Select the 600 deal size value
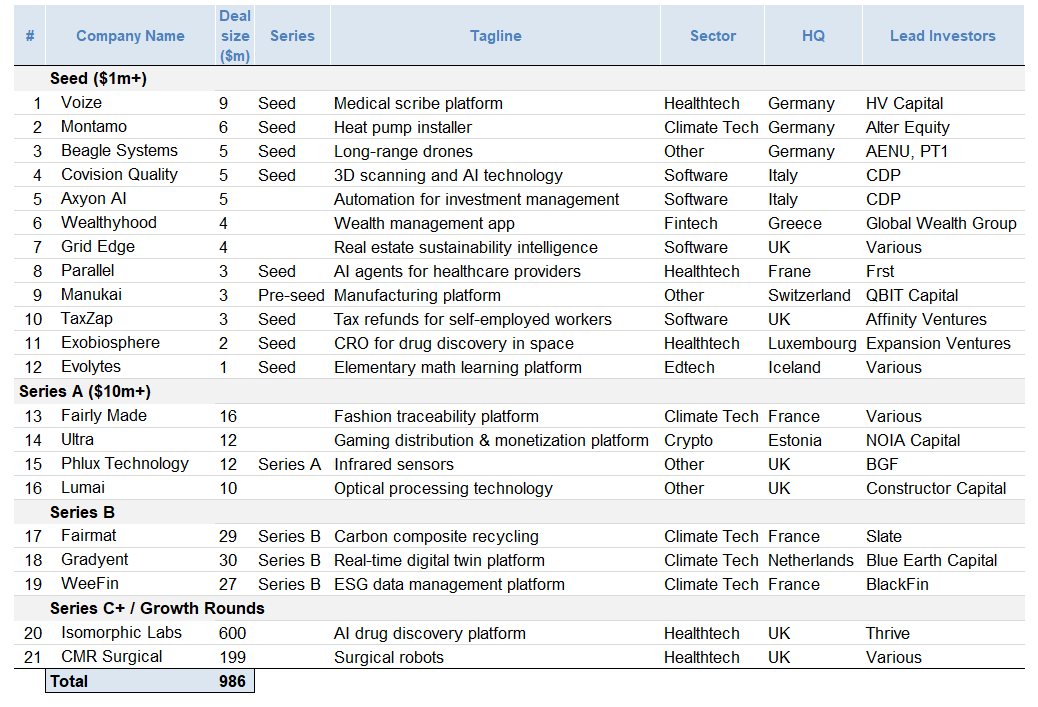The height and width of the screenshot is (707, 1038). click(x=232, y=634)
